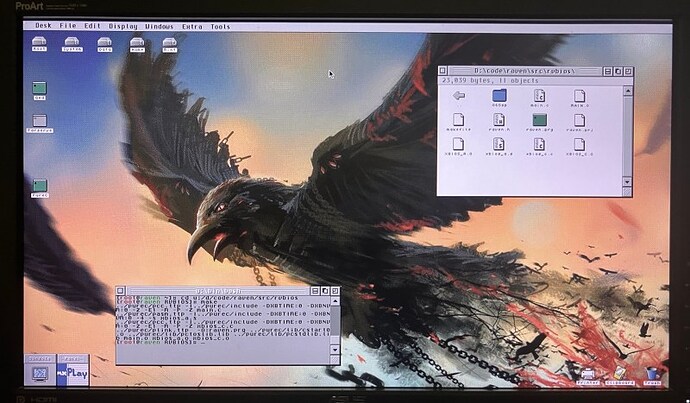Viewport: 690px width, 403px height.
Task: Click the Clipboard icon on desktop
Action: (x=620, y=376)
